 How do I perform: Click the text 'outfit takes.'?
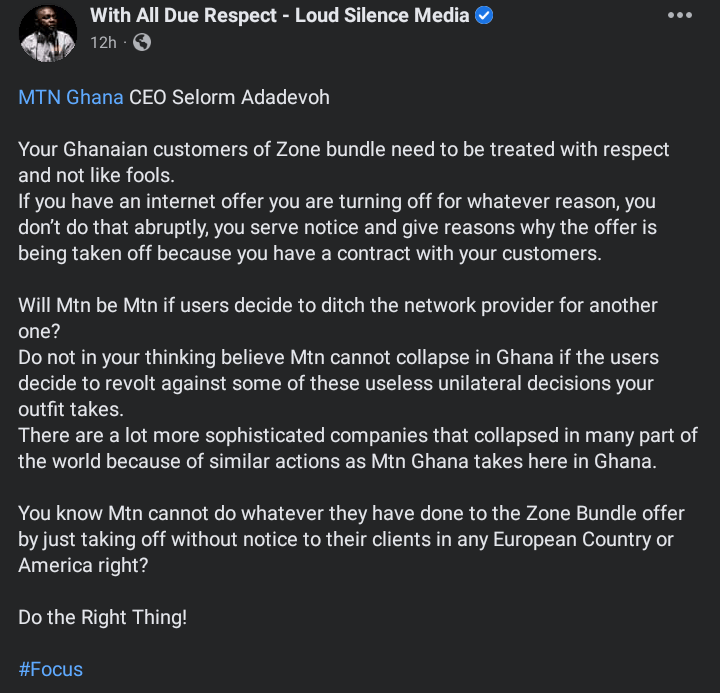(66, 410)
